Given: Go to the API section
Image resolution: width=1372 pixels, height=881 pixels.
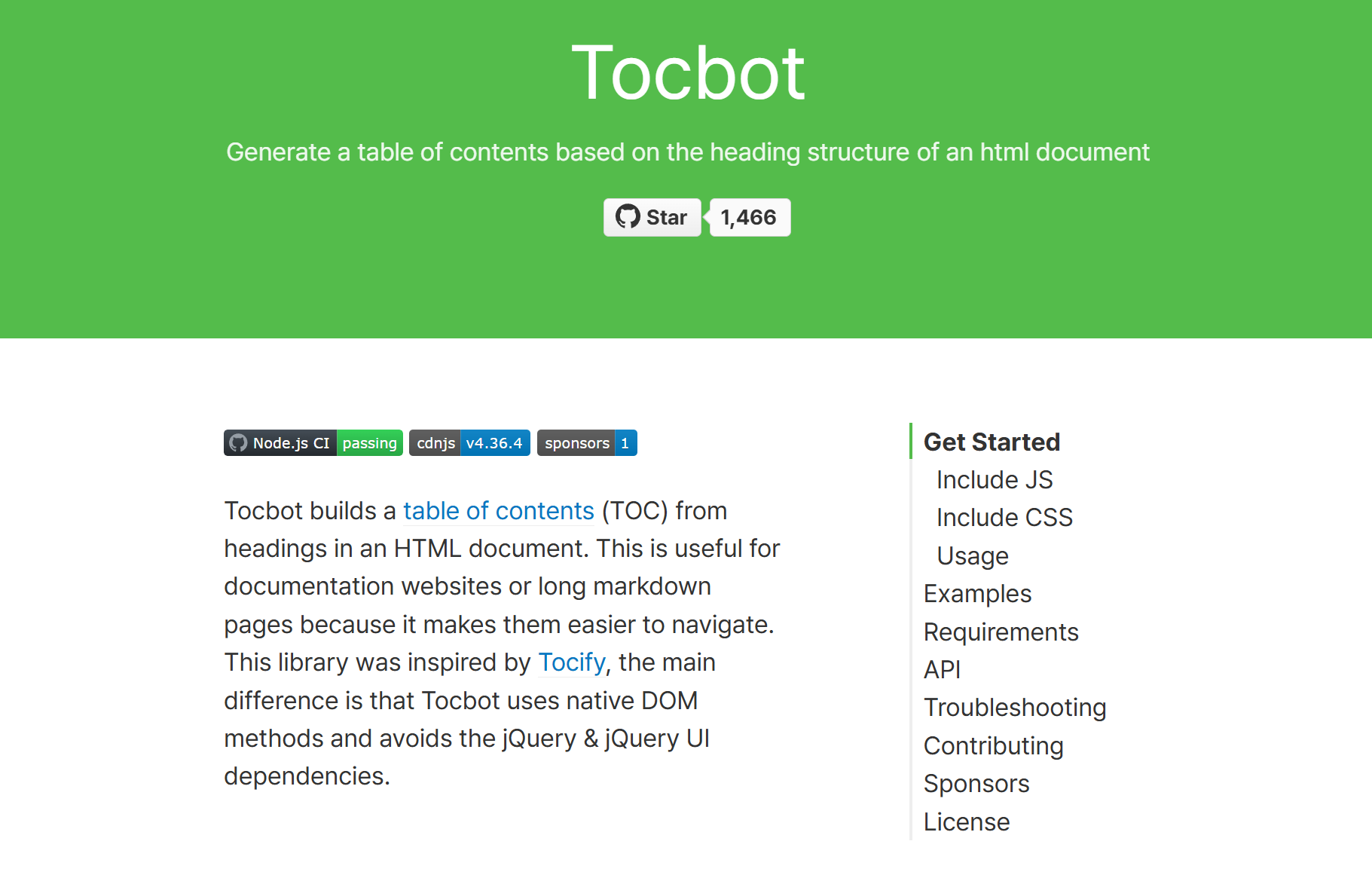Looking at the screenshot, I should (x=942, y=670).
